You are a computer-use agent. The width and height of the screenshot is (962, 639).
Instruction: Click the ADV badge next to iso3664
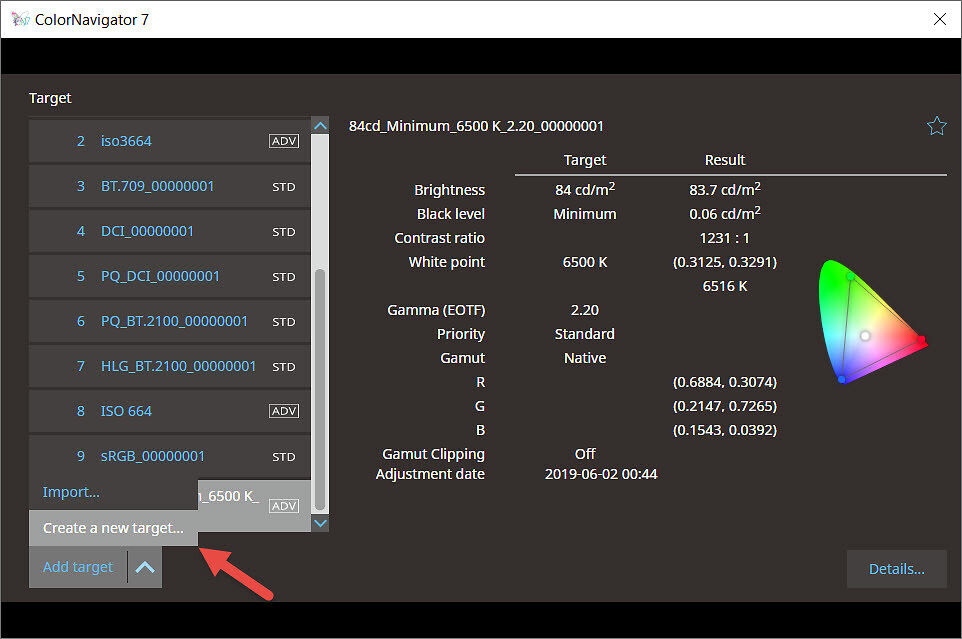pyautogui.click(x=283, y=141)
